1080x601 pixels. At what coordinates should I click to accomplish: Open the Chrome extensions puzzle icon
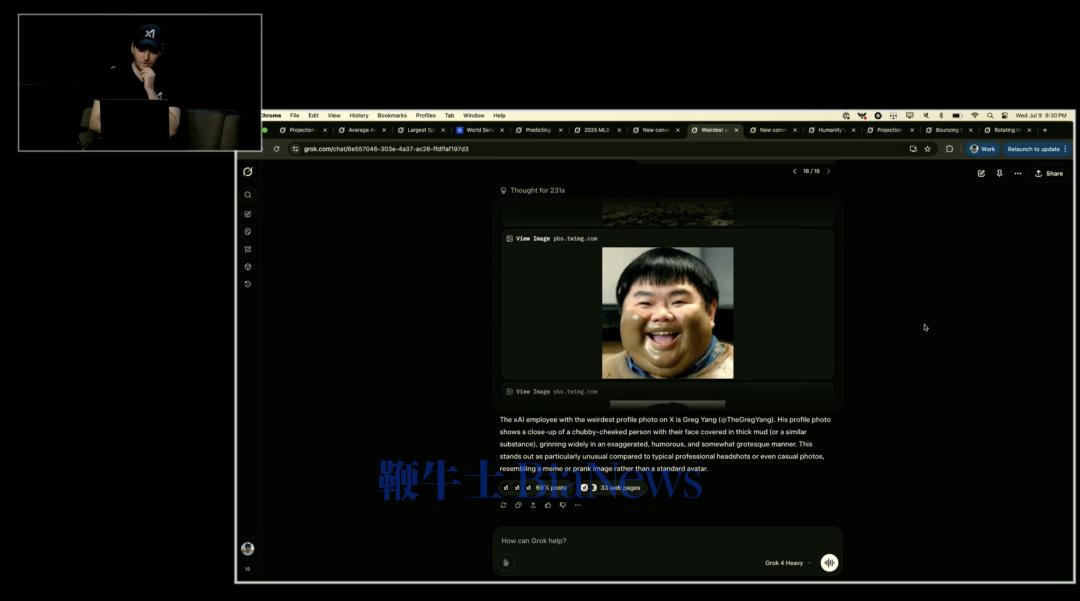pyautogui.click(x=950, y=149)
